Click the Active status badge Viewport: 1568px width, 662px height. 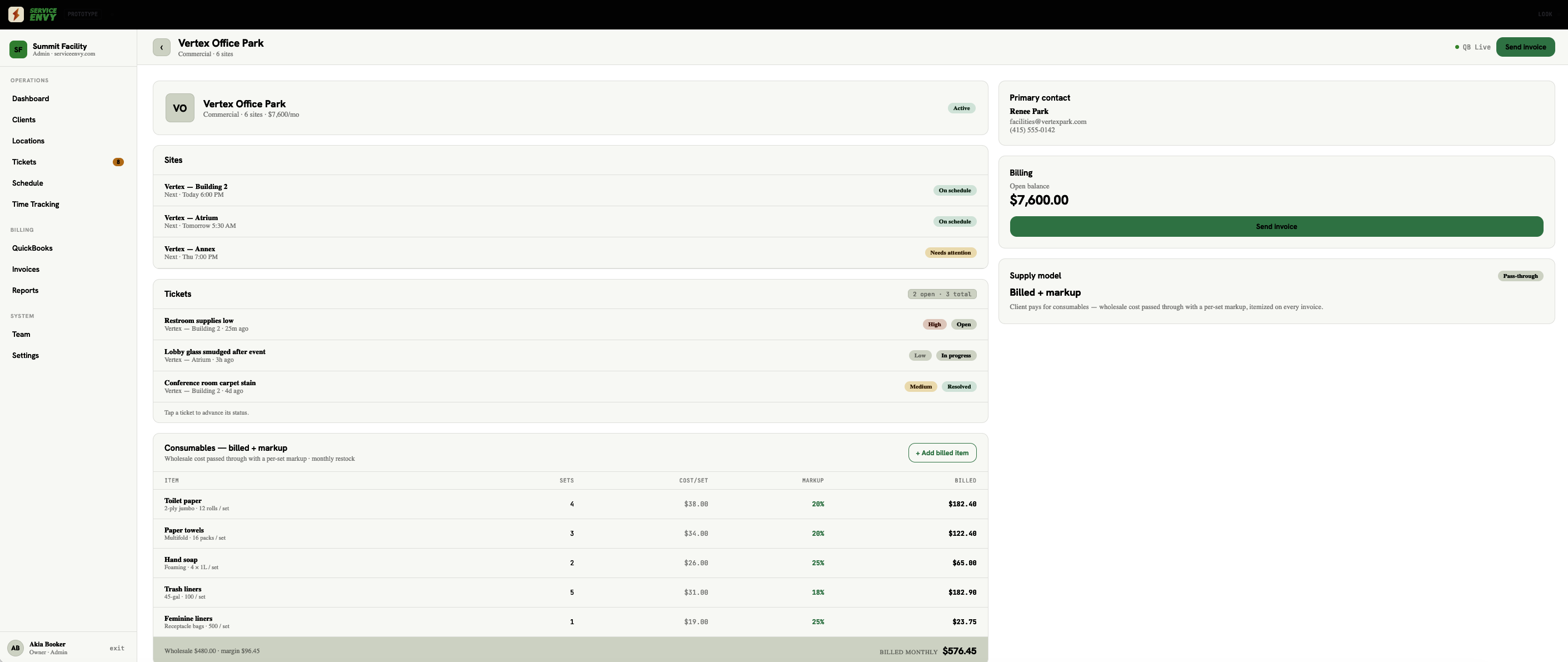coord(961,108)
